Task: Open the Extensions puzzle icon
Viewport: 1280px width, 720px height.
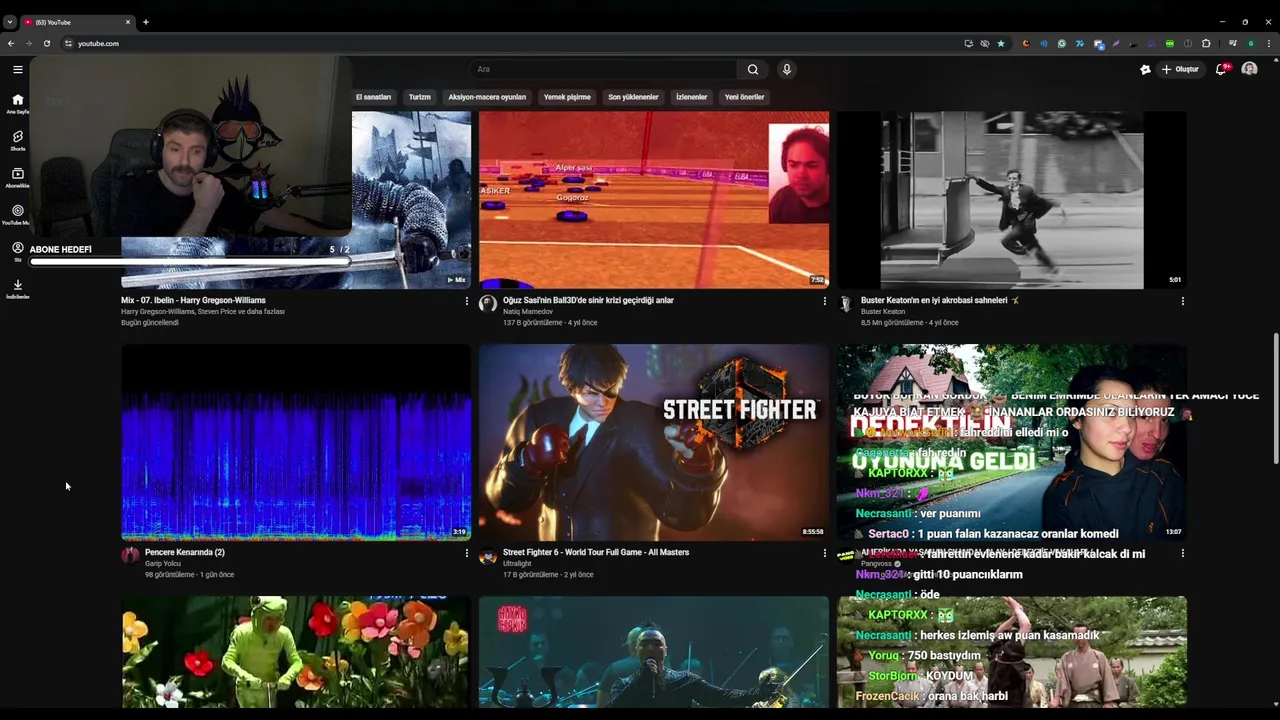Action: (x=1206, y=43)
